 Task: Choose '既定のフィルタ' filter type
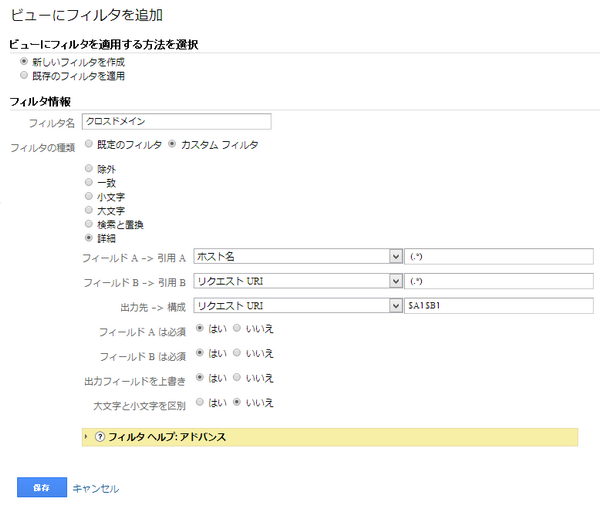click(89, 144)
